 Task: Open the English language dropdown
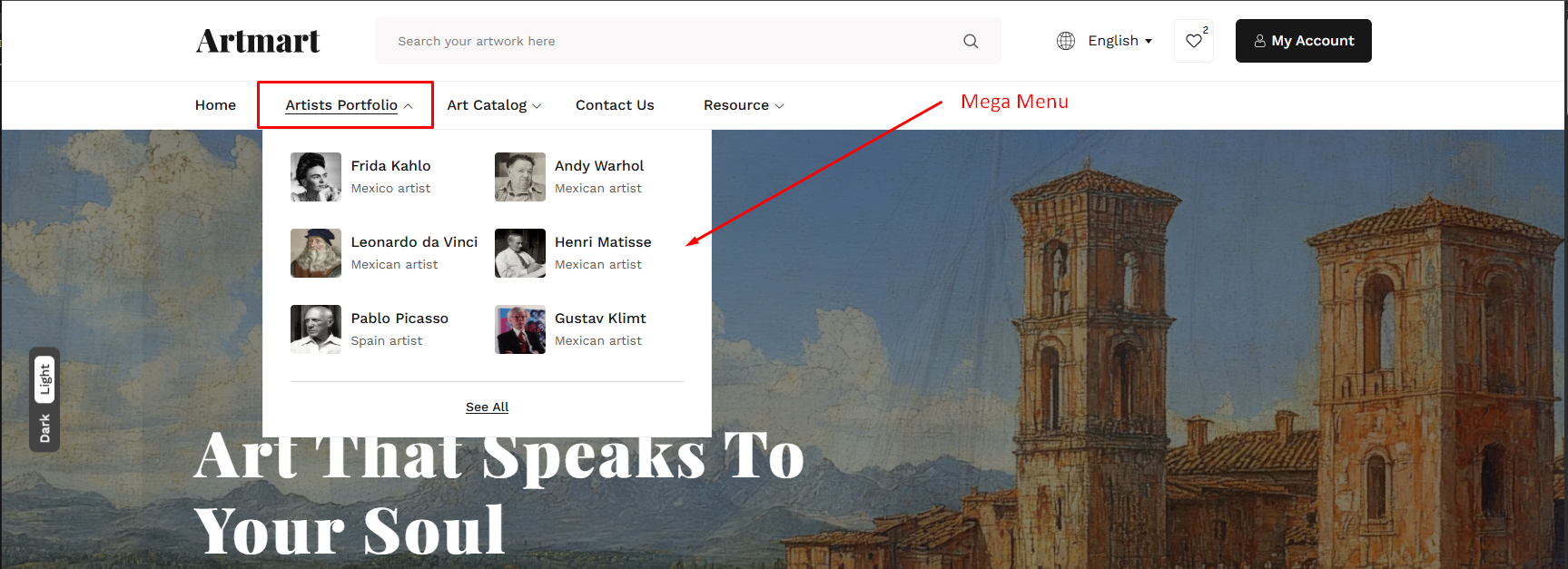coord(1119,41)
